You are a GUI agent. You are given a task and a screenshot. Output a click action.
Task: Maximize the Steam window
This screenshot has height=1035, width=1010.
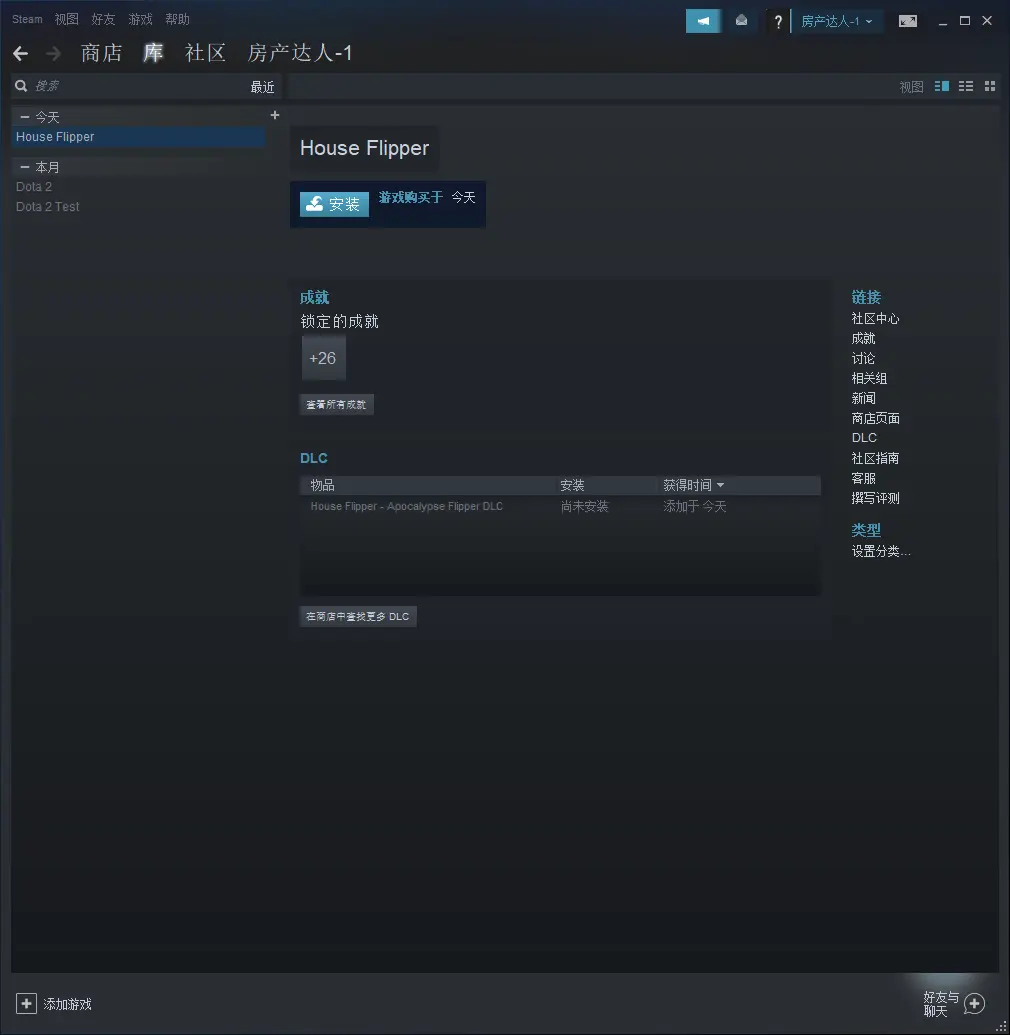pyautogui.click(x=965, y=21)
